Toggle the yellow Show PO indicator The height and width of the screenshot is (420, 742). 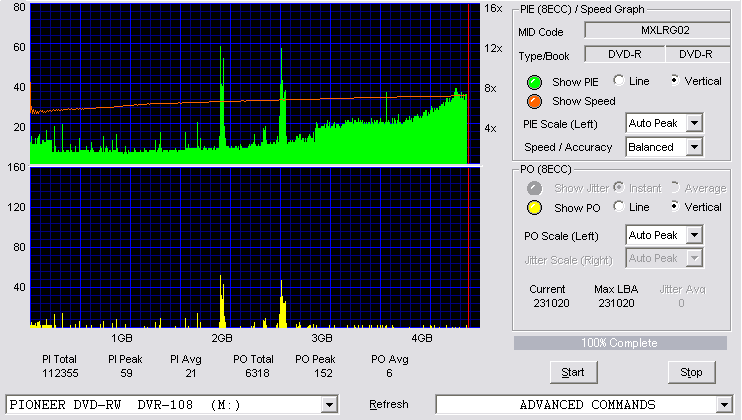(534, 208)
